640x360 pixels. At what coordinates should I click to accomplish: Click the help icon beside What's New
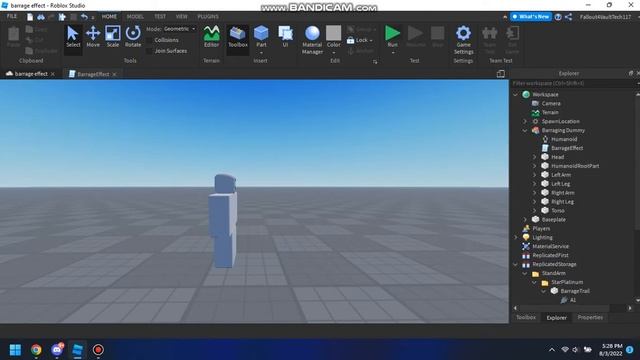(x=558, y=17)
